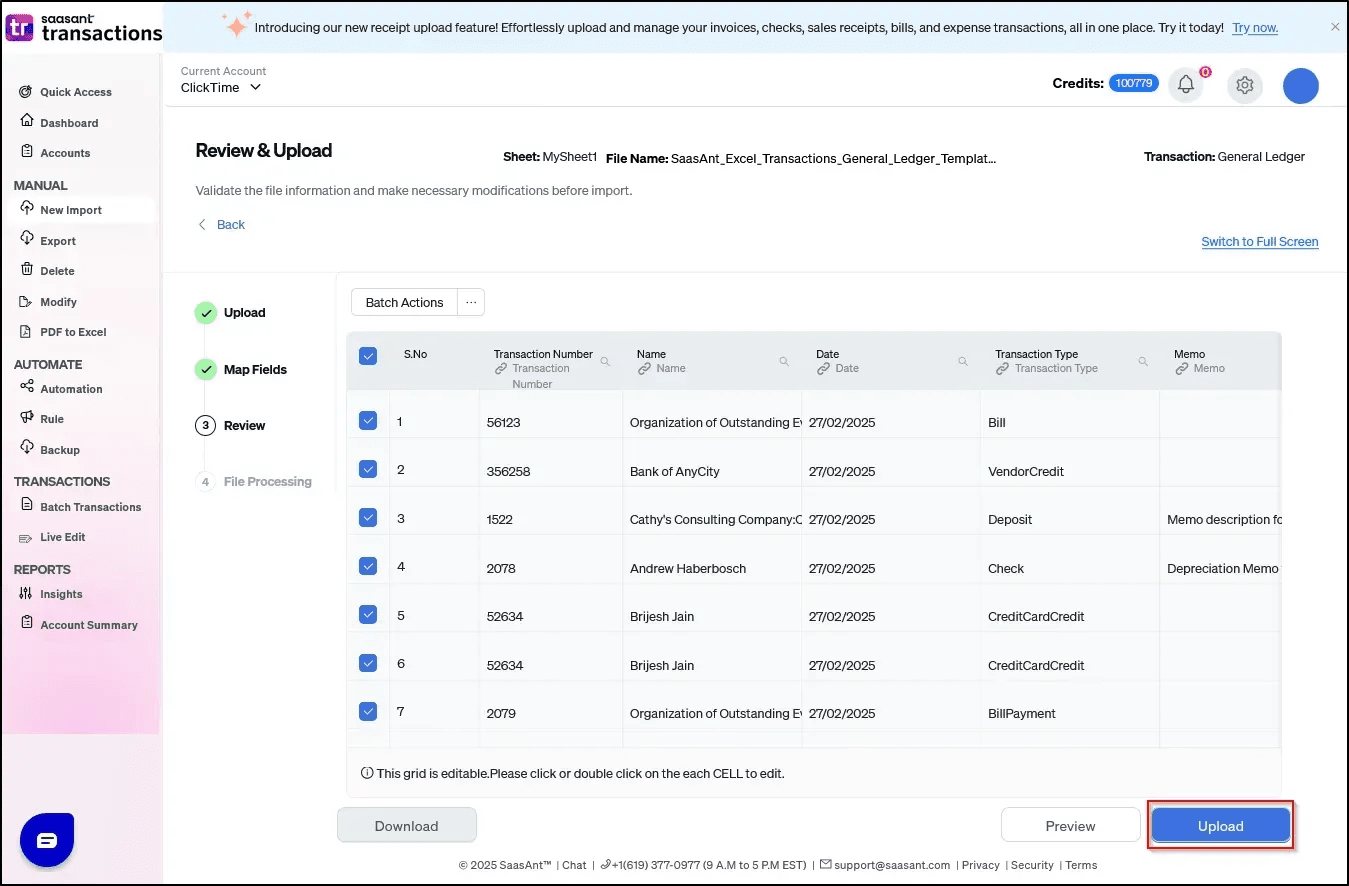Open settings via the gear icon

[x=1244, y=85]
